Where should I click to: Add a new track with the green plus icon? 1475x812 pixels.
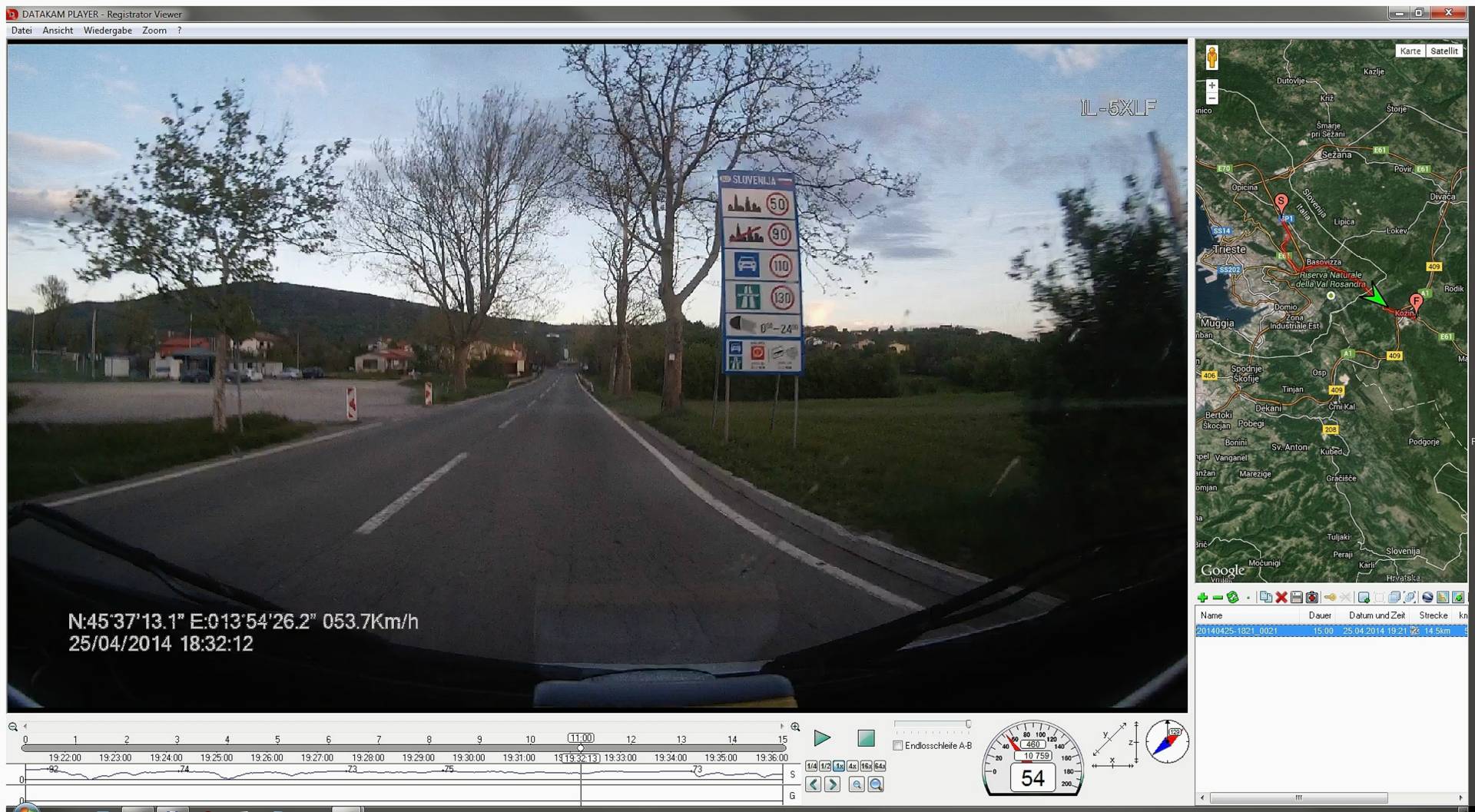pyautogui.click(x=1202, y=598)
